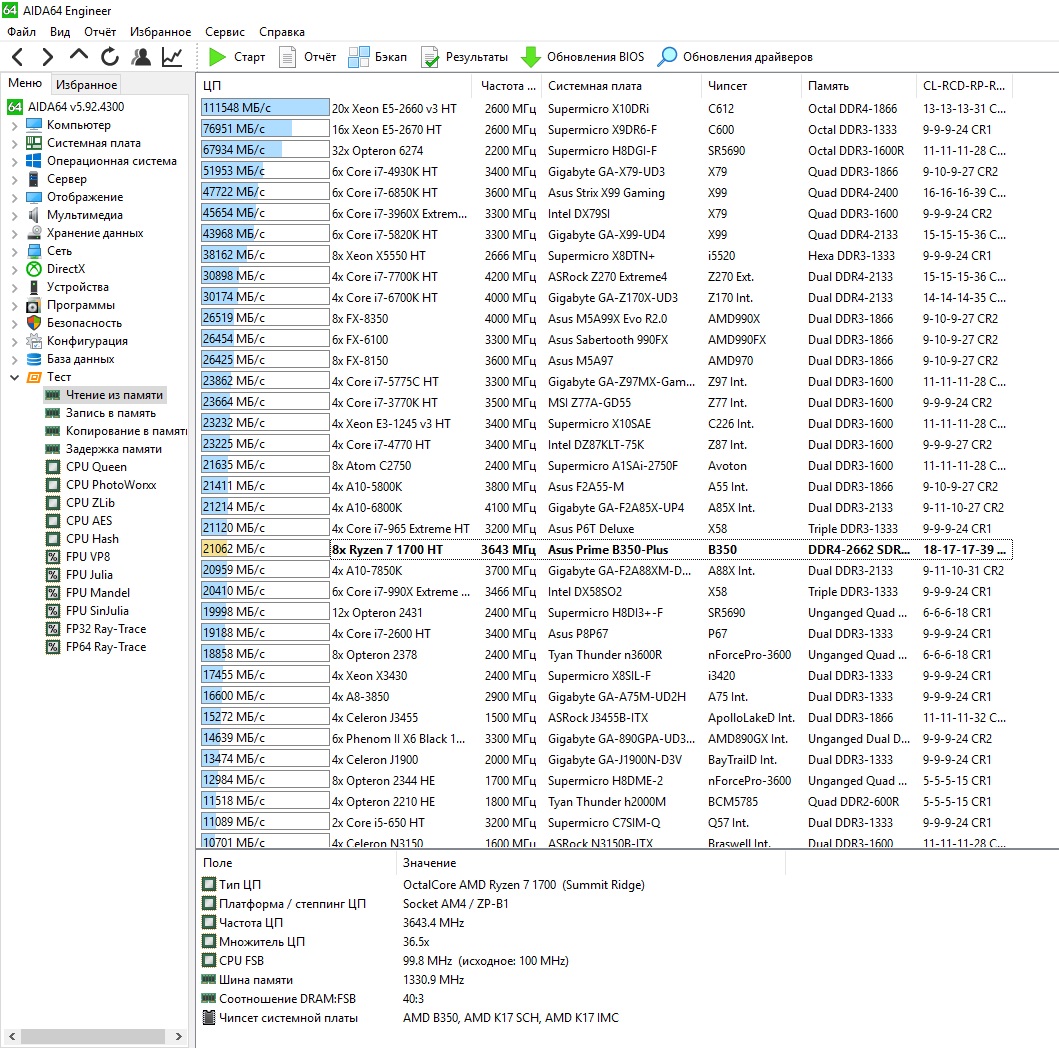Expand the Компьютер tree node
The height and width of the screenshot is (1048, 1059).
[x=14, y=125]
